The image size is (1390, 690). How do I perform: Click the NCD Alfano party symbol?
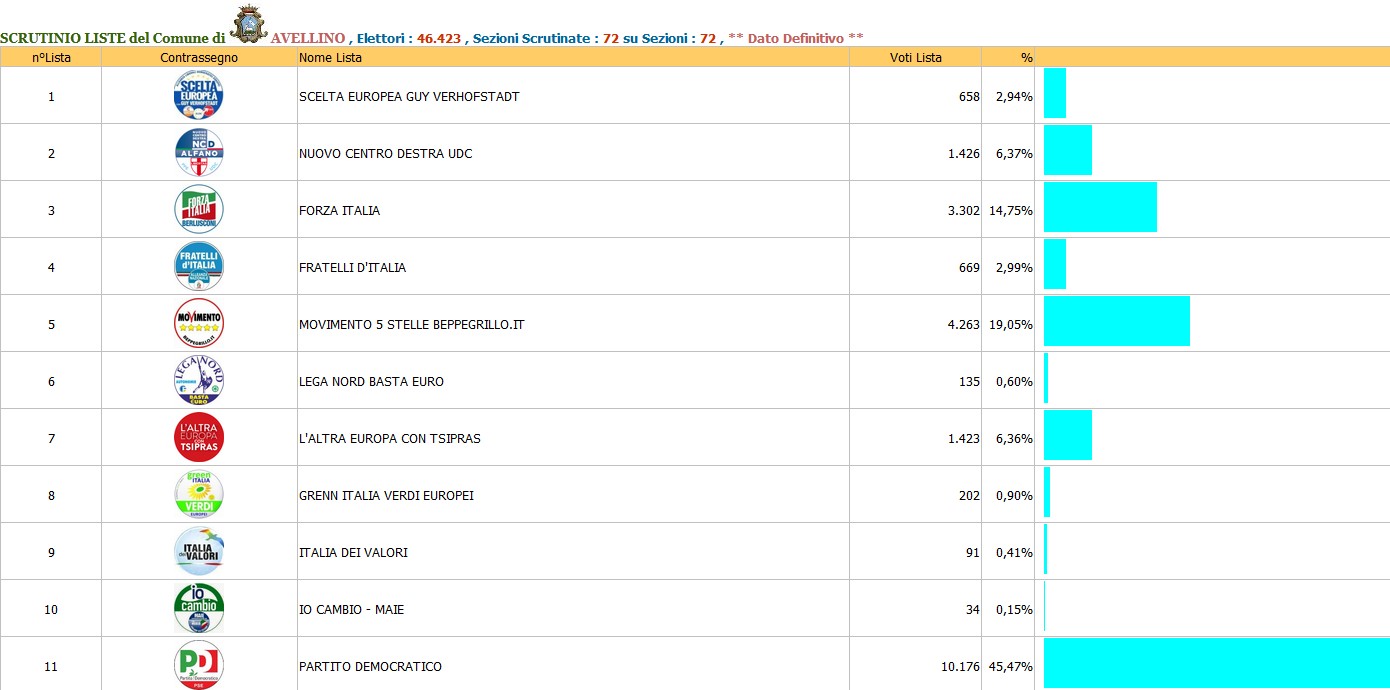(x=199, y=152)
